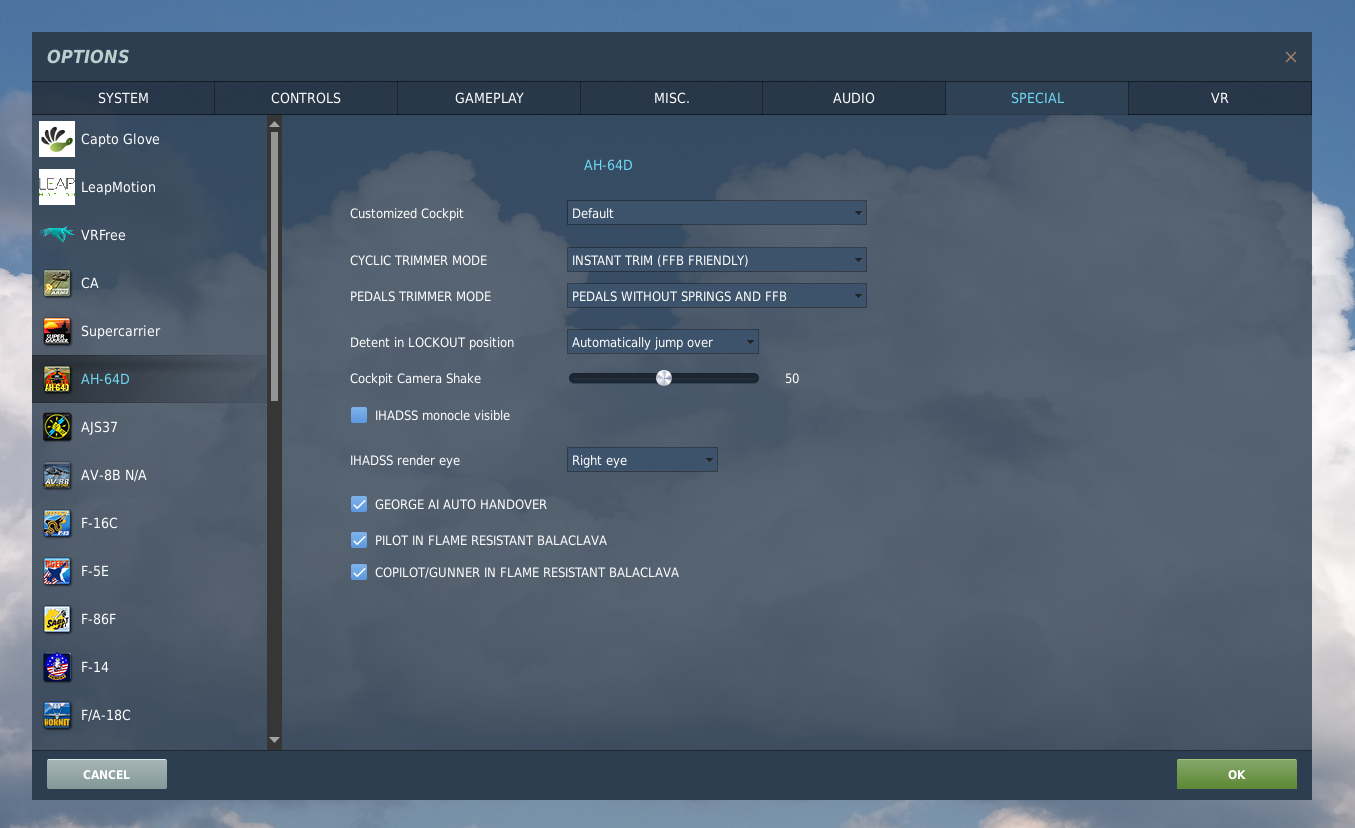The width and height of the screenshot is (1355, 828).
Task: Open the AUDIO tab
Action: click(854, 98)
